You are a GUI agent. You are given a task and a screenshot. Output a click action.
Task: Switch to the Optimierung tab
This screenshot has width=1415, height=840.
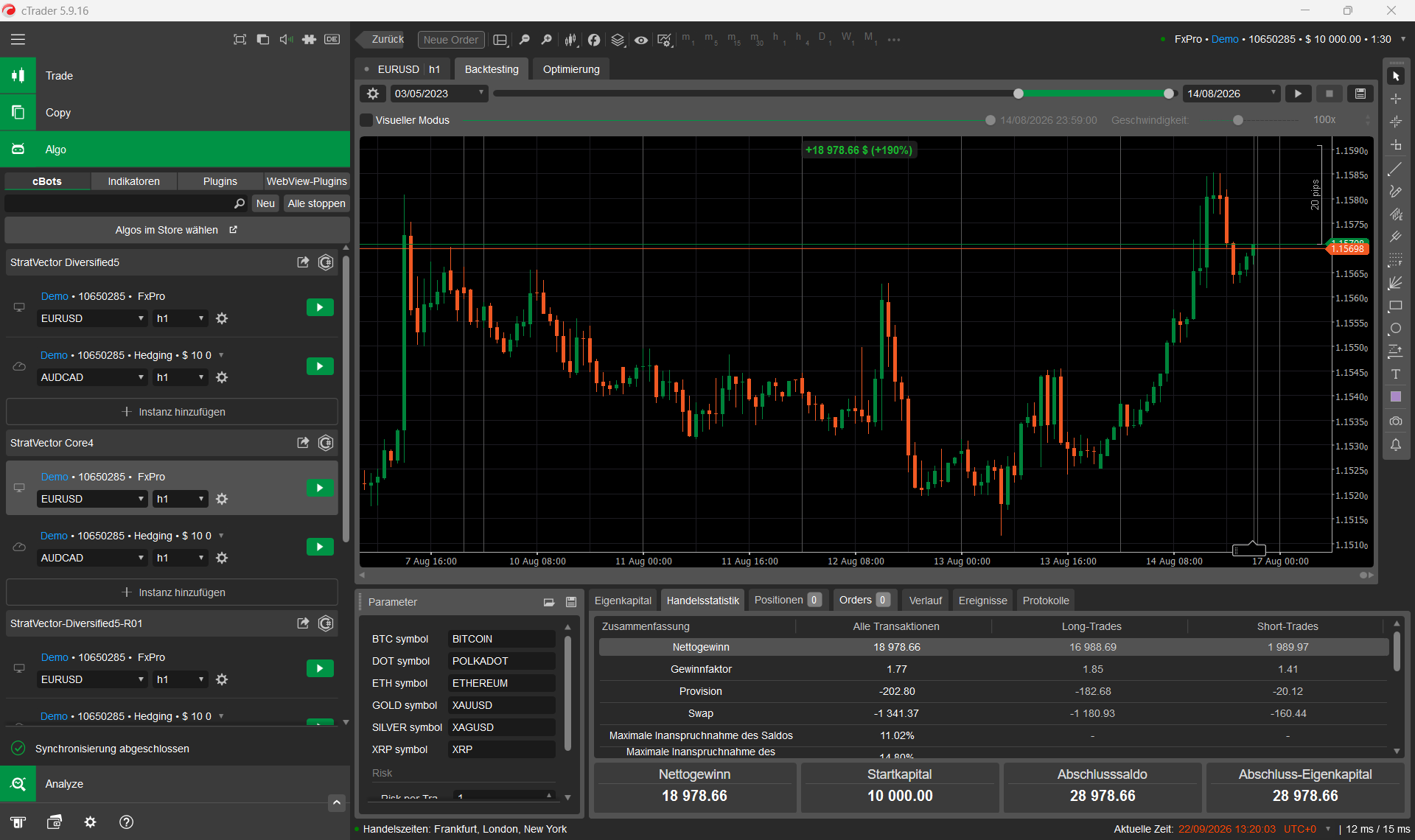(571, 69)
